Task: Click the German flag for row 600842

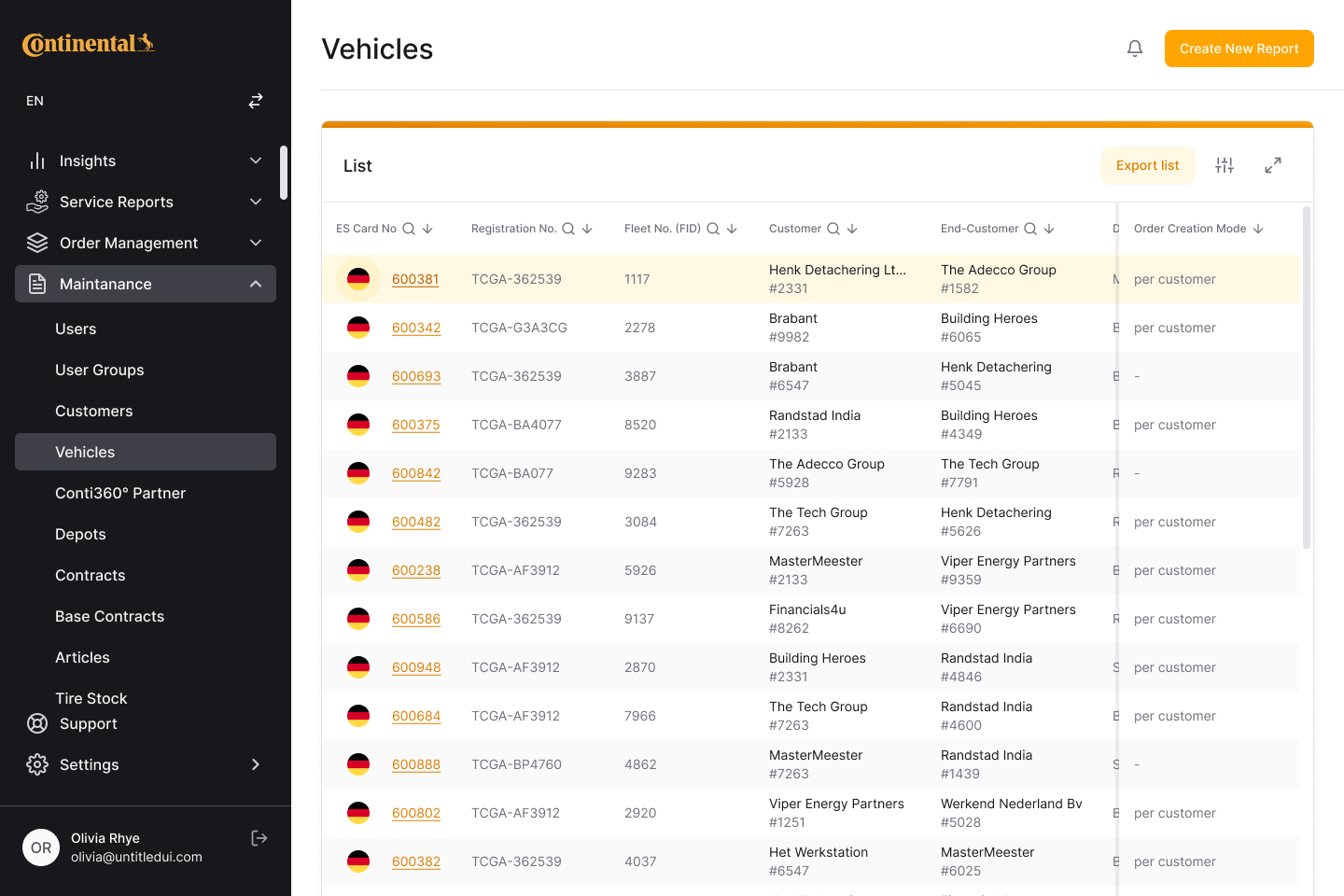Action: 358,473
